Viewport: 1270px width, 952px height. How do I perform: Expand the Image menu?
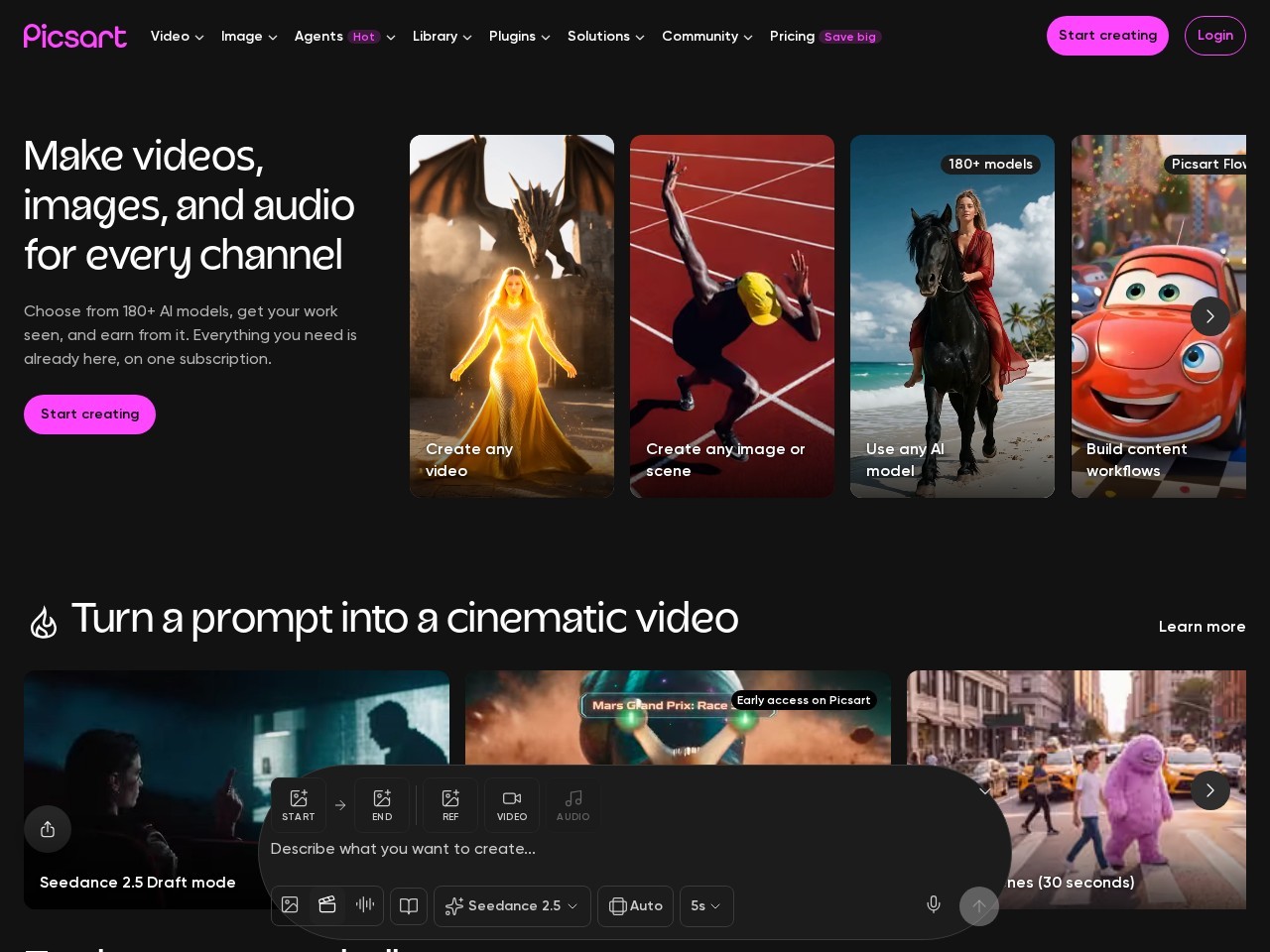[x=249, y=36]
